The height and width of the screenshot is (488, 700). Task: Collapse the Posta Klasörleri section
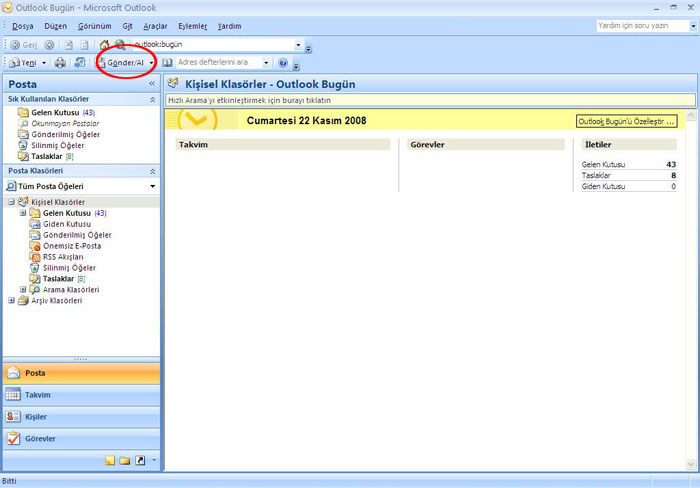click(x=153, y=171)
